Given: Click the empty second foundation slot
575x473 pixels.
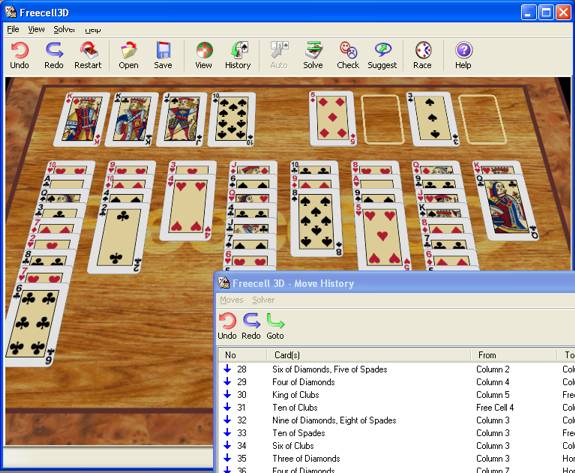Looking at the screenshot, I should (x=382, y=119).
